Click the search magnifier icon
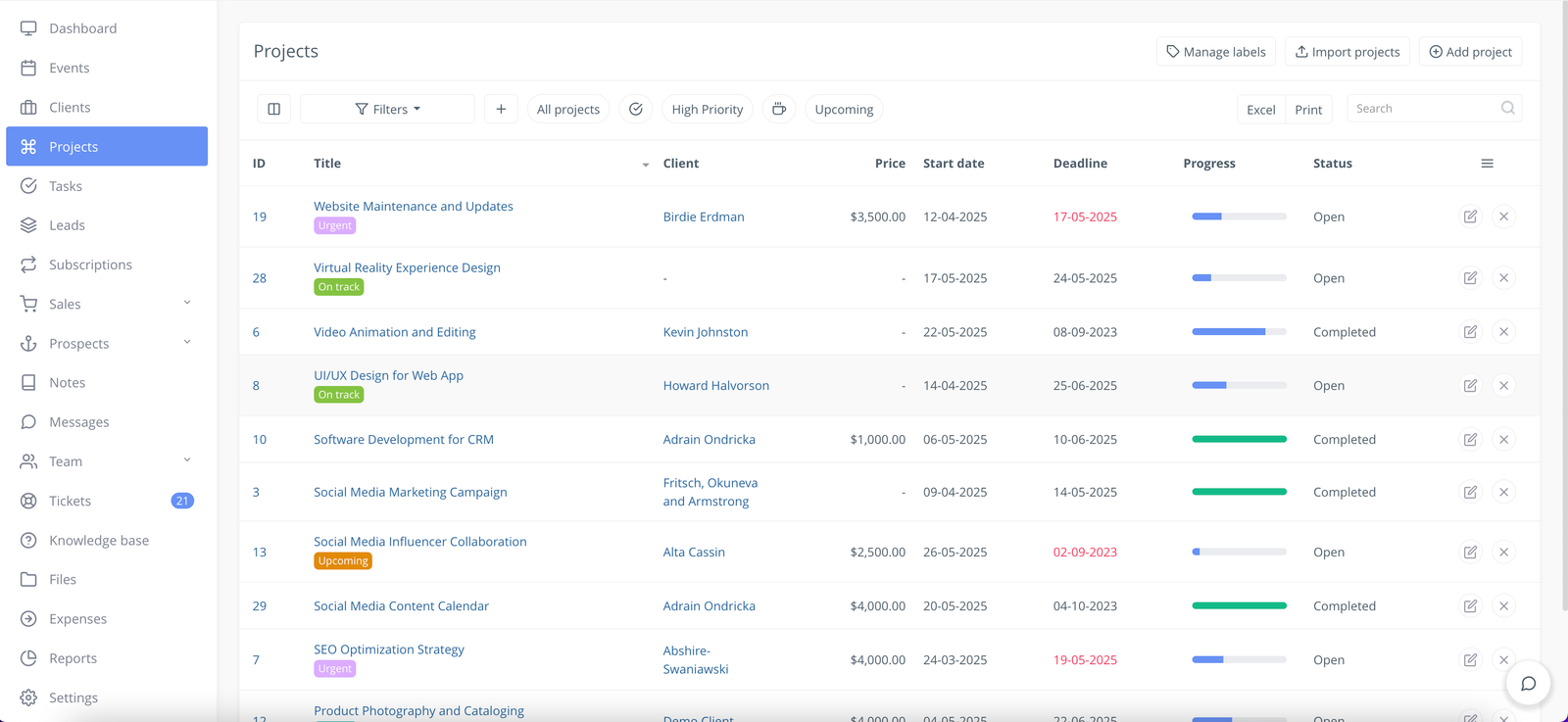1568x722 pixels. pyautogui.click(x=1508, y=109)
